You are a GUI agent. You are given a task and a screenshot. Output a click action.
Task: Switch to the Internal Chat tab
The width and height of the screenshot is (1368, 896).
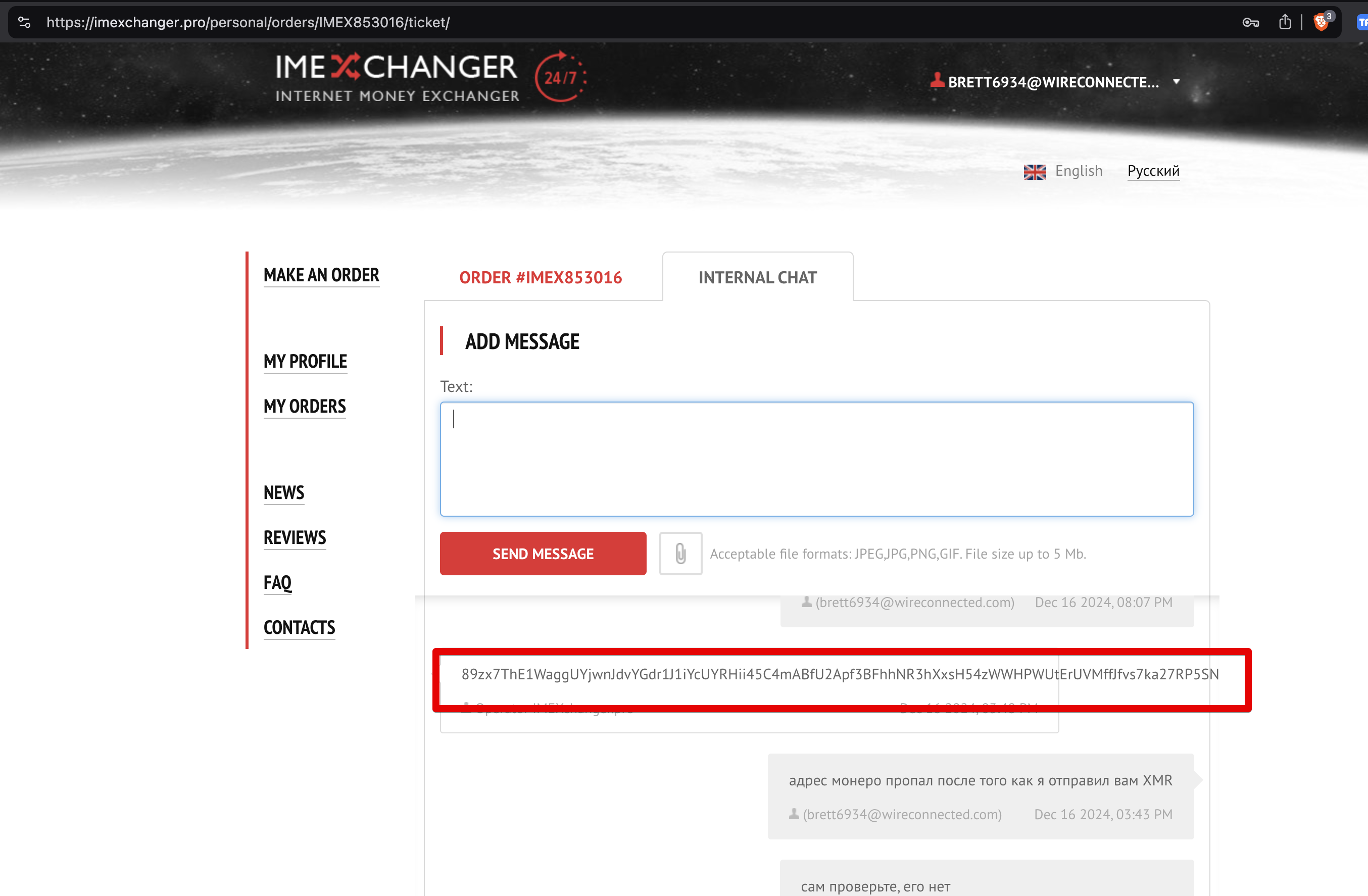(757, 278)
